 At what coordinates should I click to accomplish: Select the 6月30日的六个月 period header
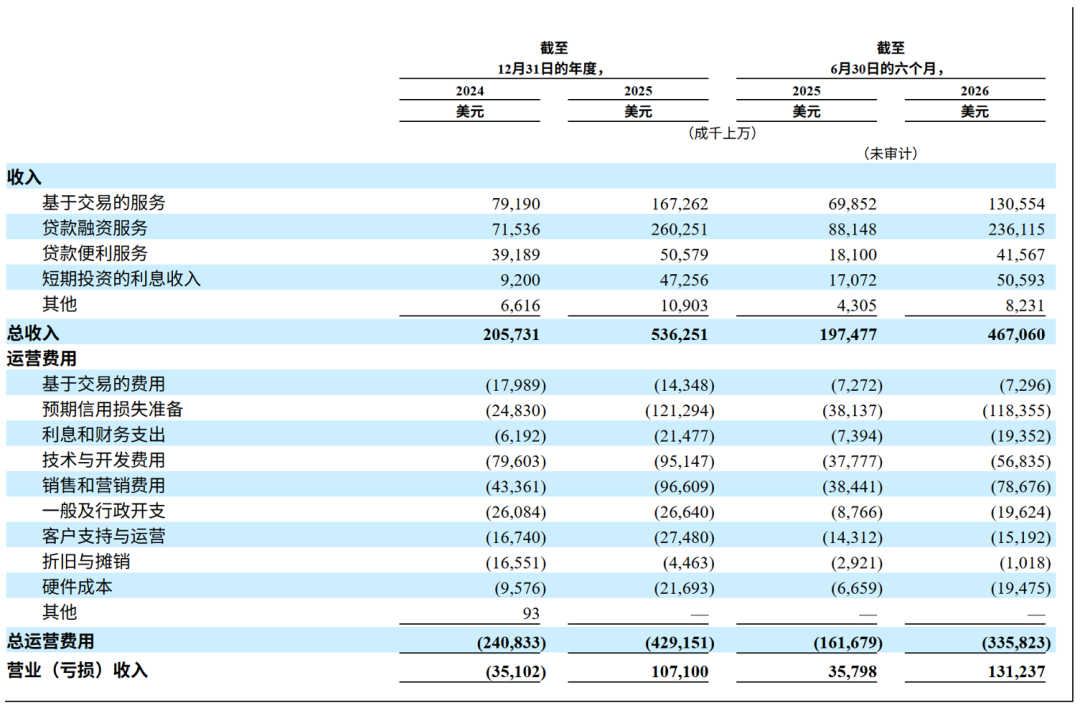886,69
